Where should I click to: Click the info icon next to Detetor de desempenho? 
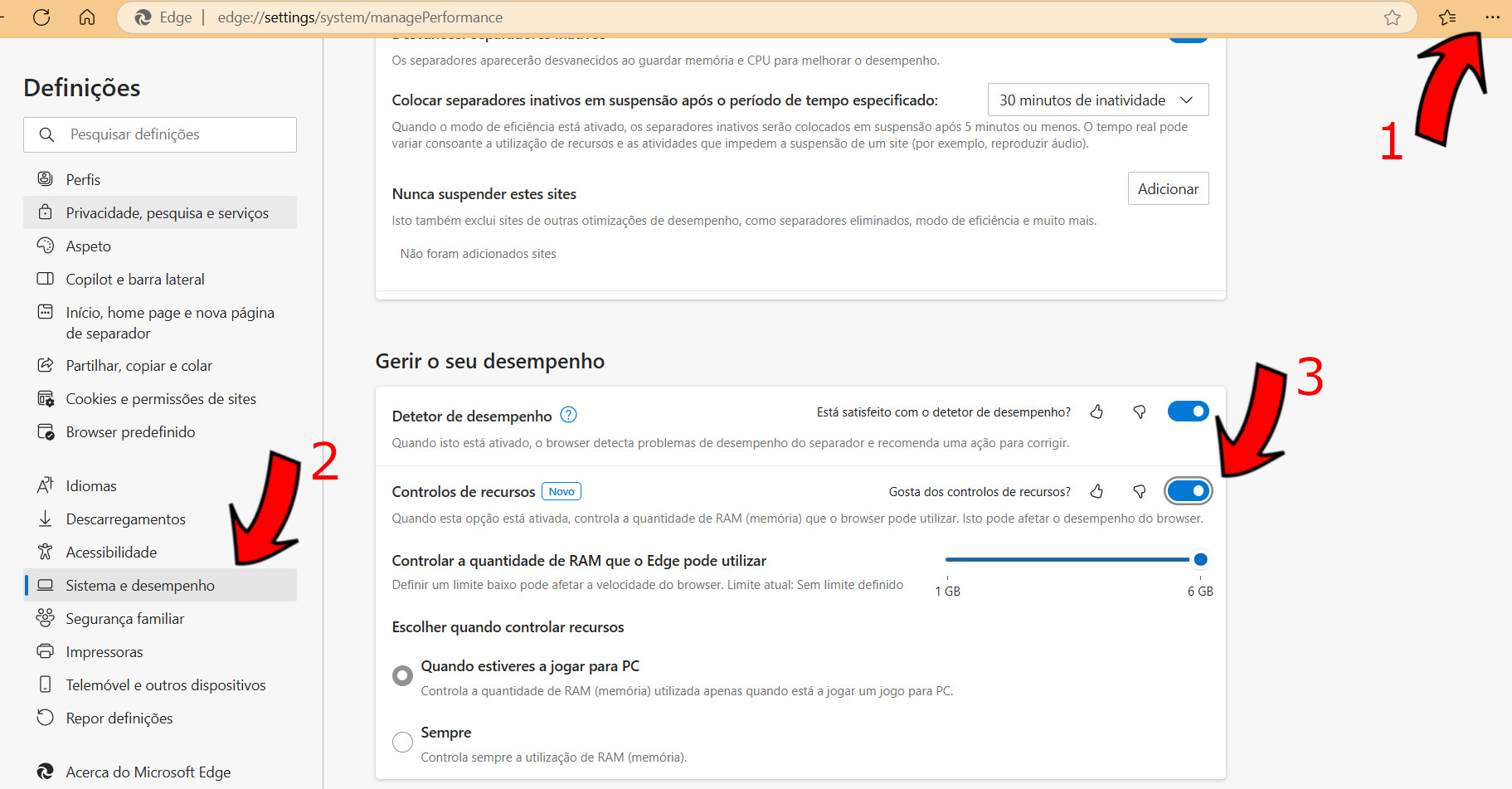pyautogui.click(x=568, y=415)
